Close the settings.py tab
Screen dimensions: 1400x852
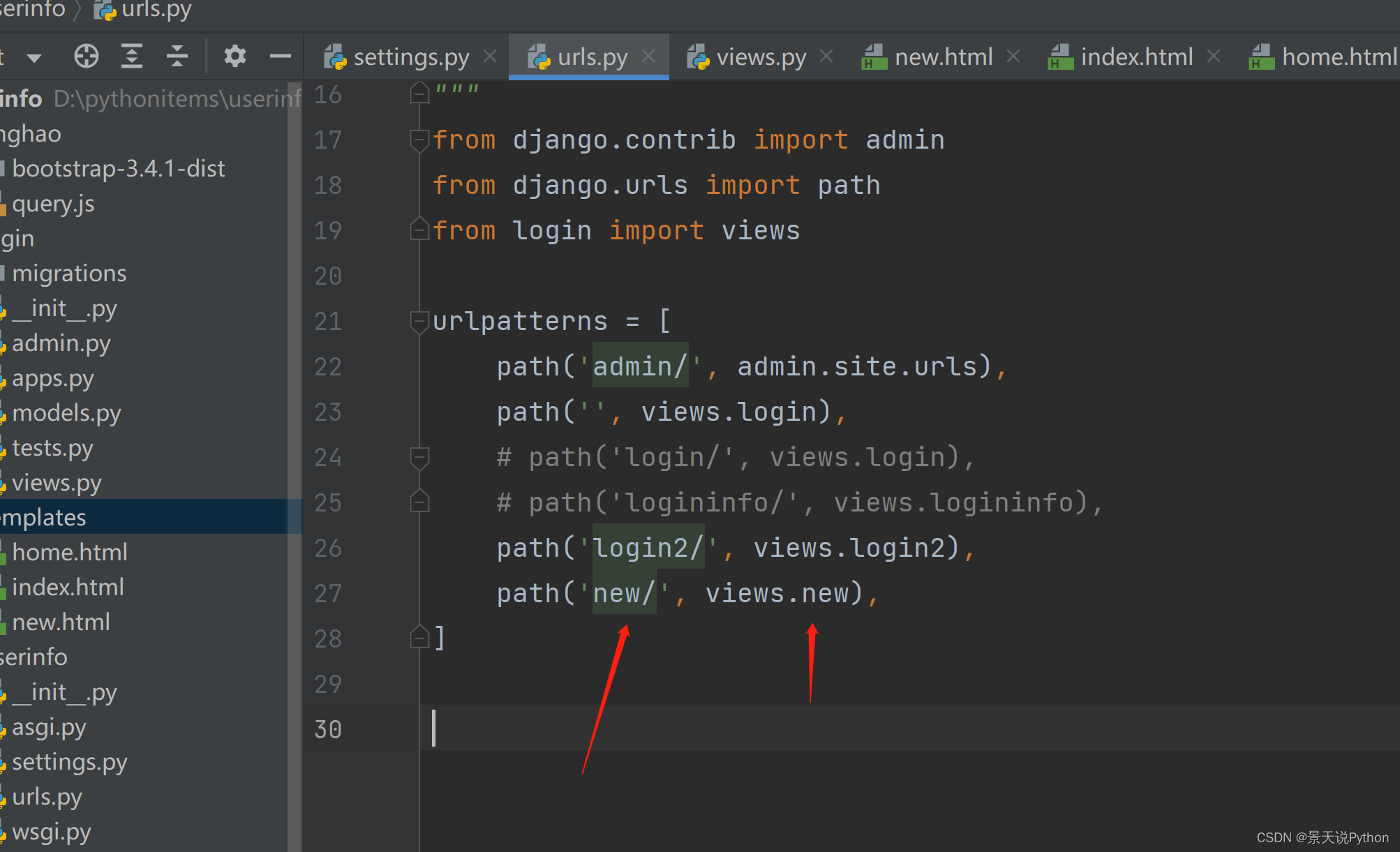click(490, 56)
